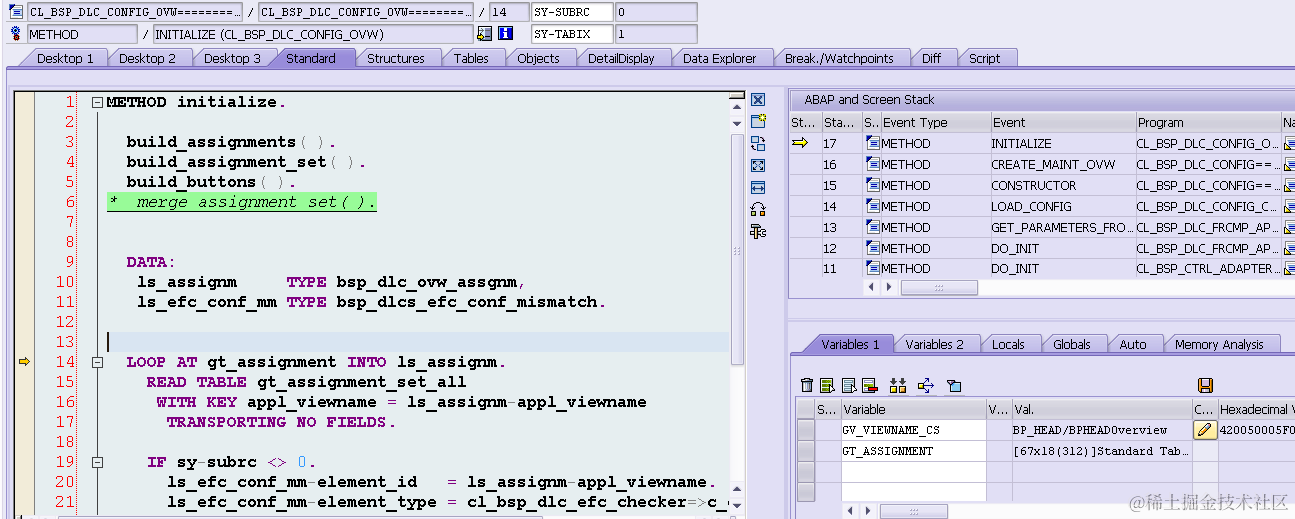Switch to the Globals tab
1295x519 pixels.
coord(1072,344)
